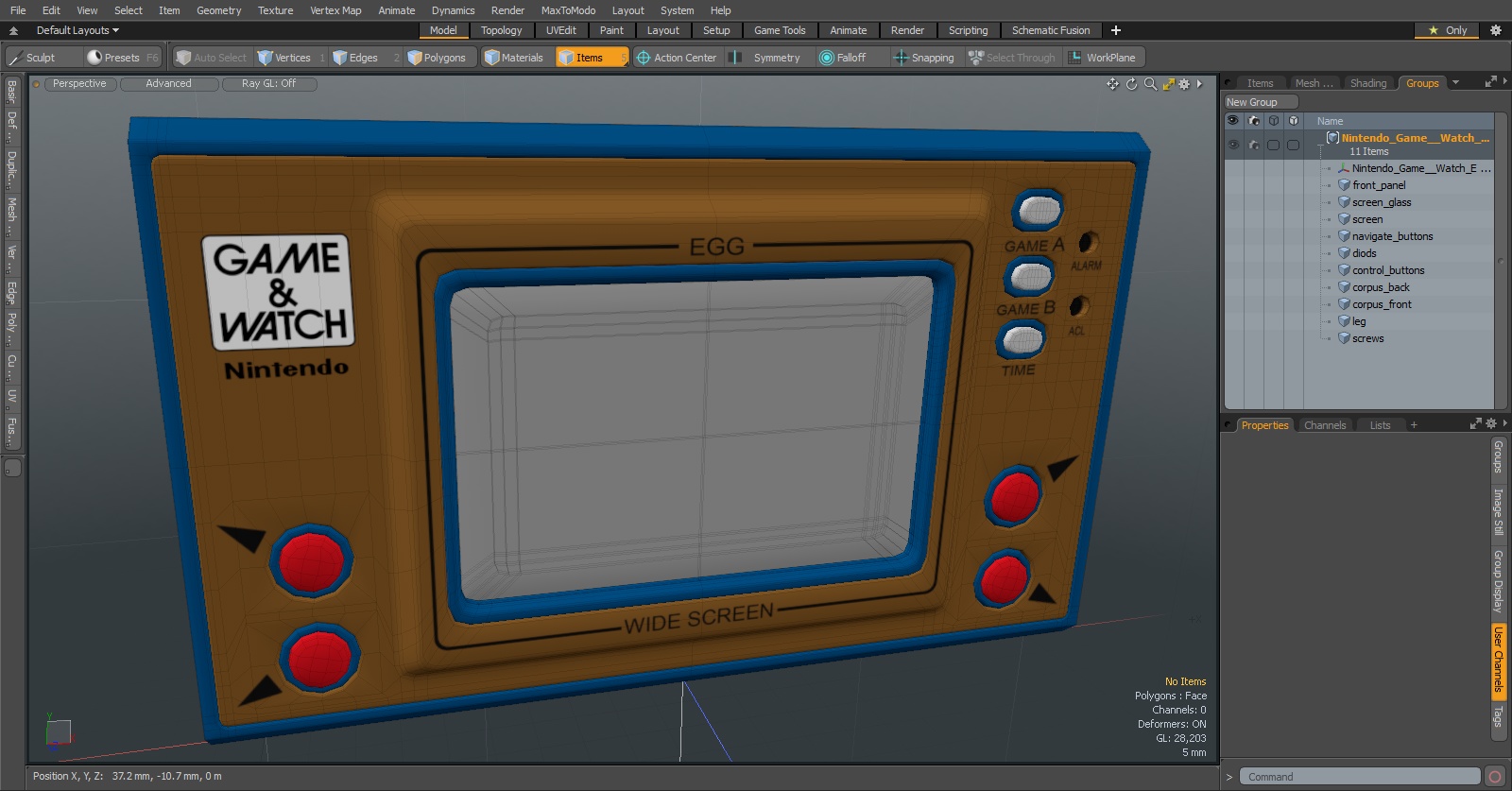
Task: Switch to the Shading panel tab
Action: click(1367, 83)
